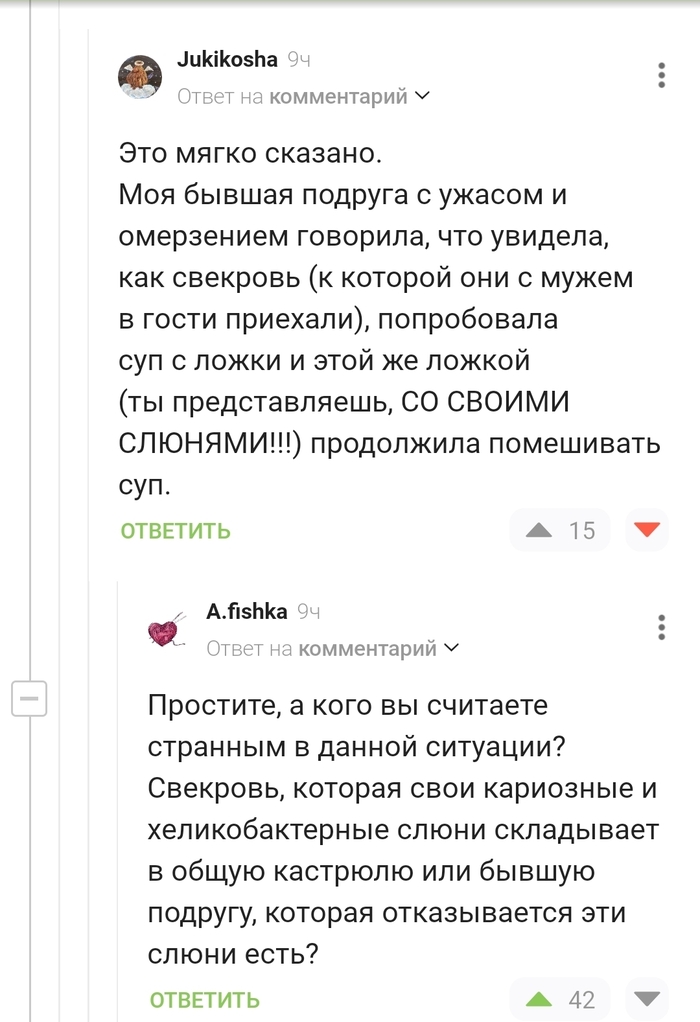Click the red downvote arrow under Jukikosha's comment

tap(646, 530)
